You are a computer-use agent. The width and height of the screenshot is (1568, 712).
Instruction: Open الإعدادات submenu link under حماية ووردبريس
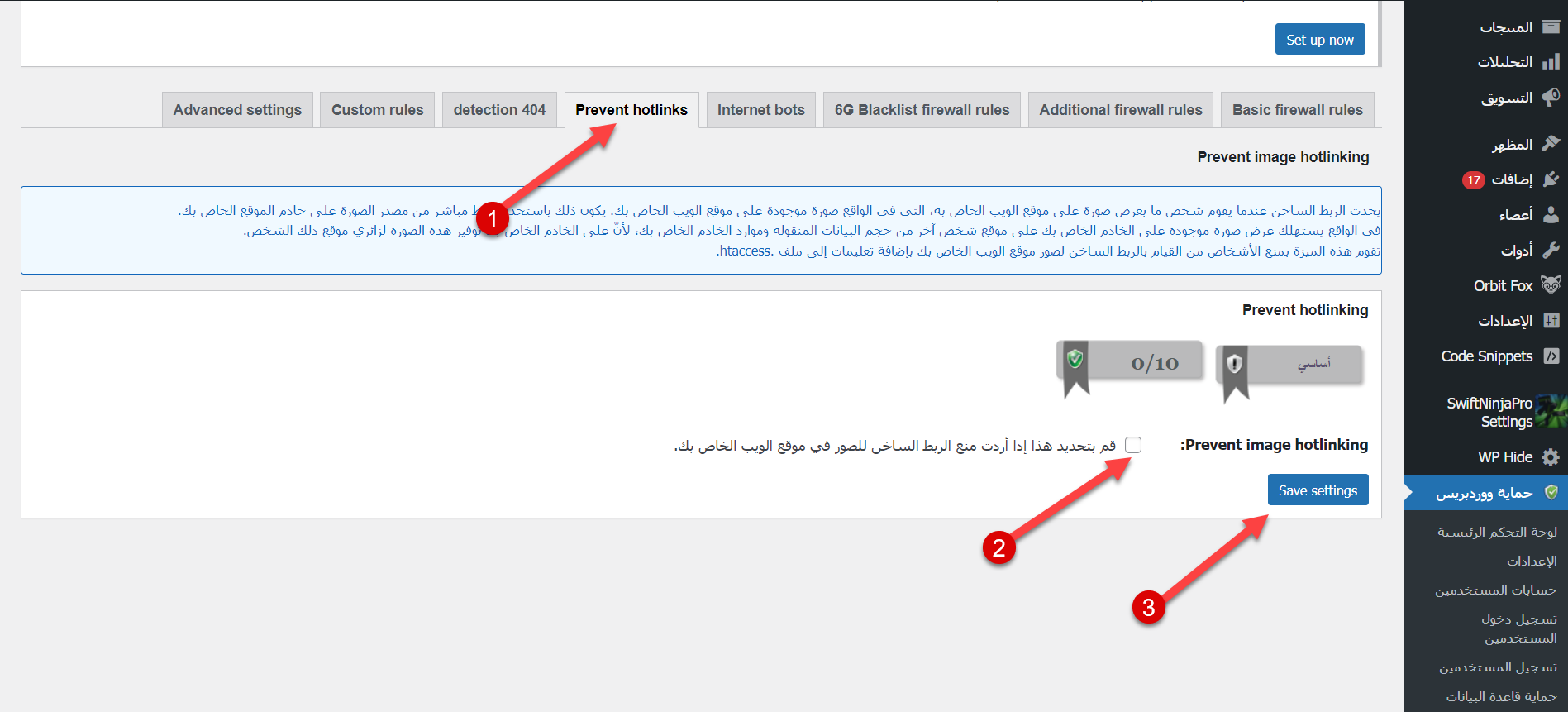[1532, 561]
